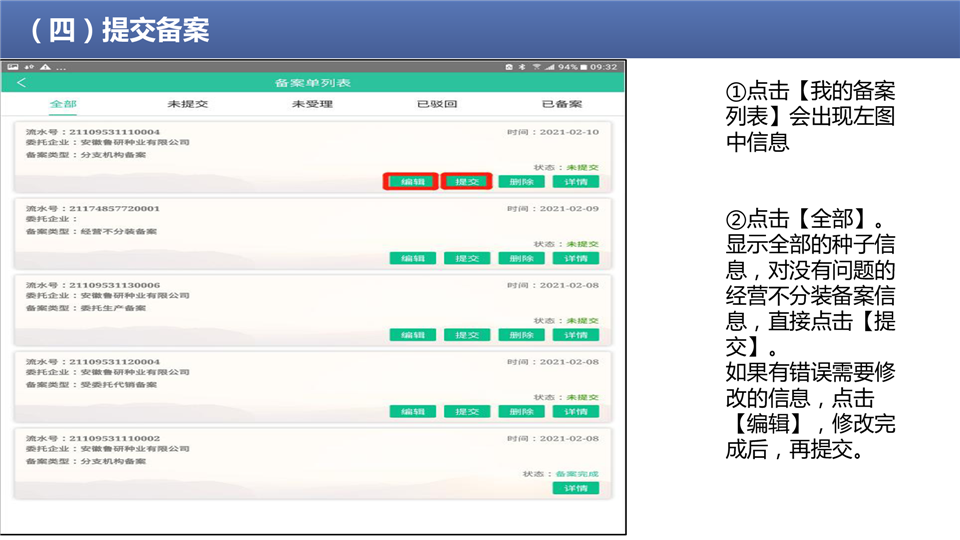Click 提交 on the 受委托代销备案 record
Viewport: 960px width, 540px height.
coord(466,411)
